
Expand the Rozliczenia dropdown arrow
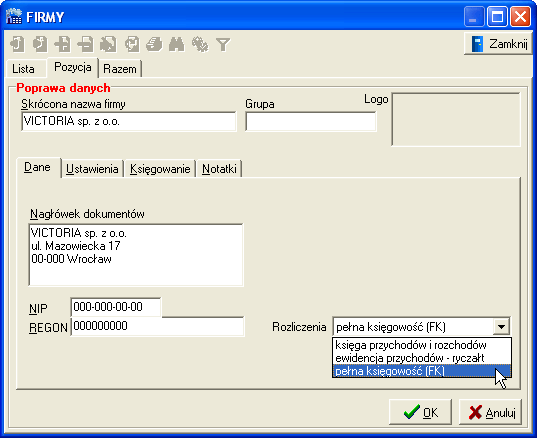(501, 327)
